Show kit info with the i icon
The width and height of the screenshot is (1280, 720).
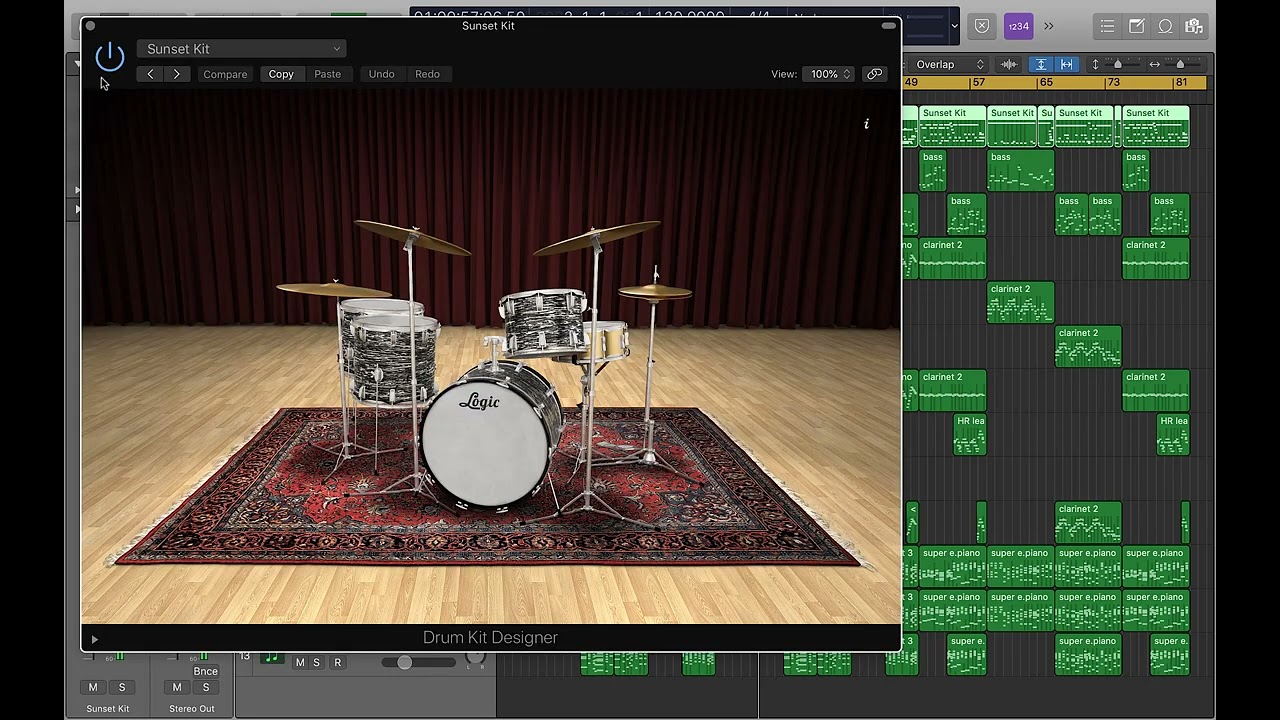pyautogui.click(x=866, y=124)
